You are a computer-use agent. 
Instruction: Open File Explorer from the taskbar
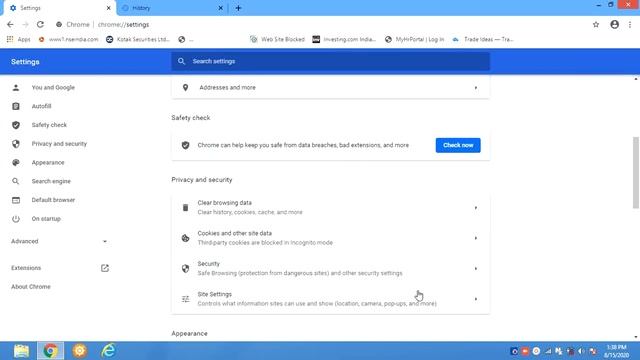pos(21,351)
